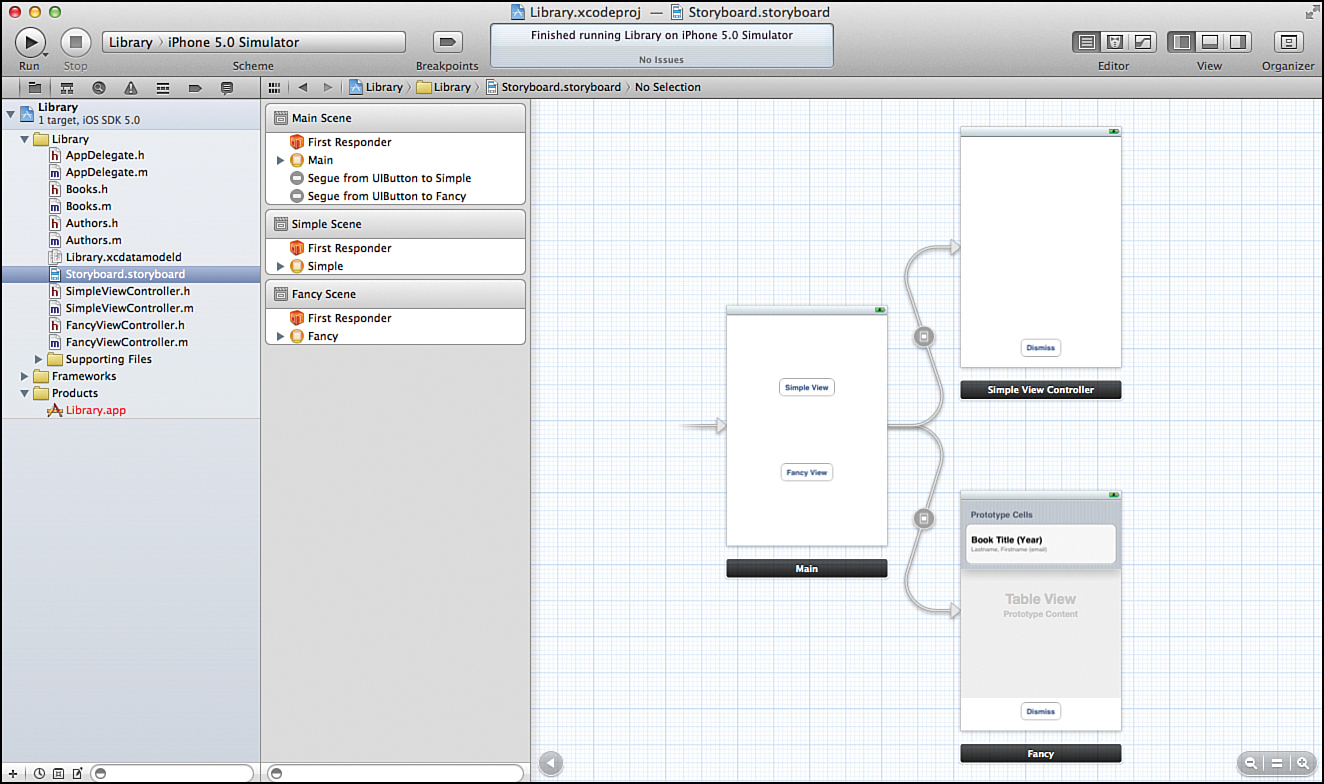Image resolution: width=1324 pixels, height=784 pixels.
Task: Open the Search navigator
Action: 98,87
